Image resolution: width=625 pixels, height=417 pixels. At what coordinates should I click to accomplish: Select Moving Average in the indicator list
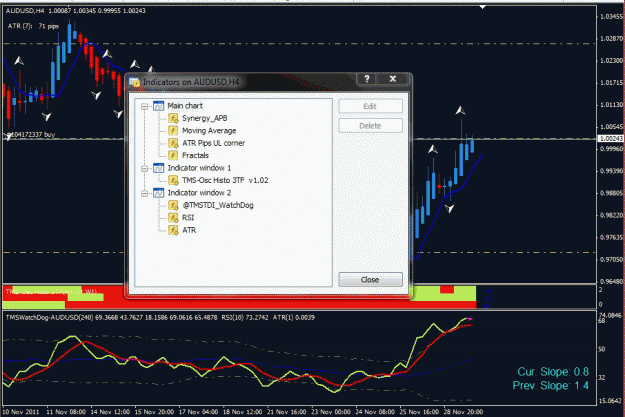[x=209, y=131]
